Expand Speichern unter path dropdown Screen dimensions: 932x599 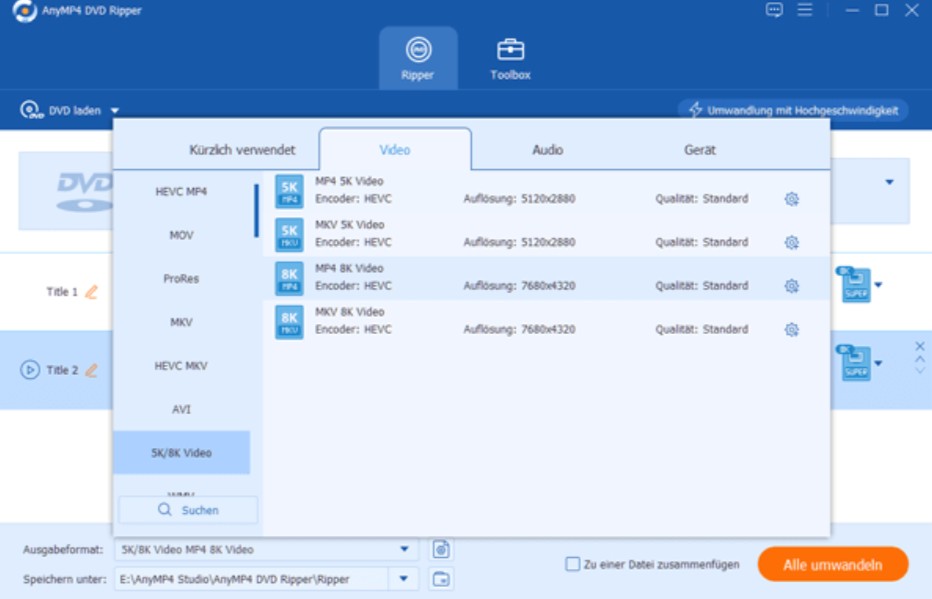pyautogui.click(x=404, y=578)
